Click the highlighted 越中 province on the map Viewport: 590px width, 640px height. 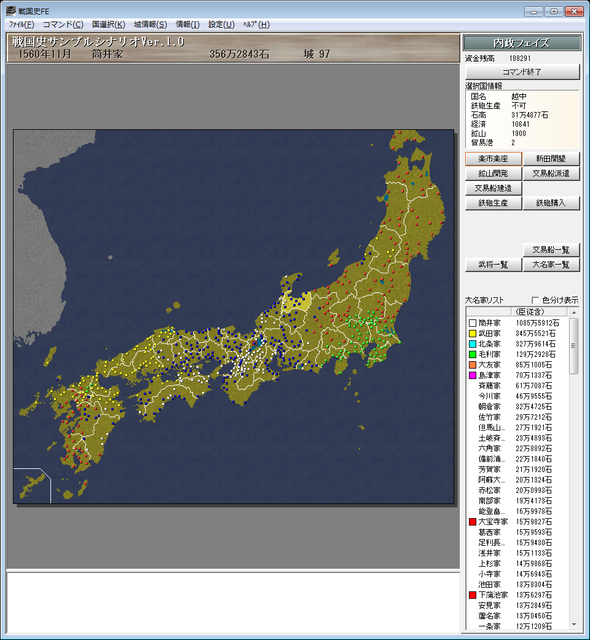[296, 304]
